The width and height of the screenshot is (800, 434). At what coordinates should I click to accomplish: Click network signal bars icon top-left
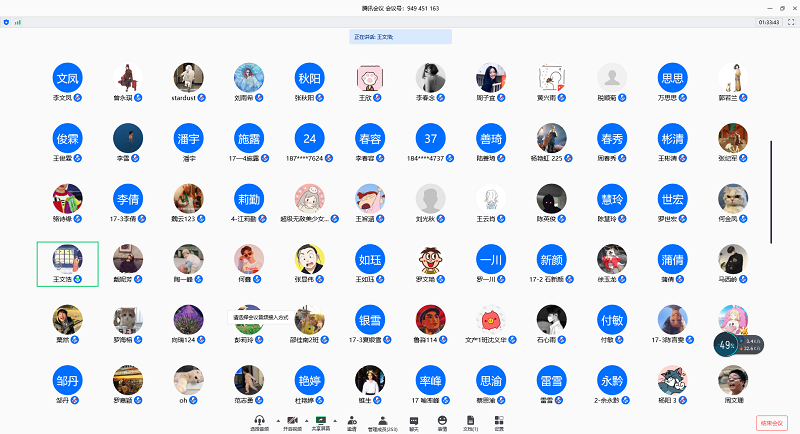pyautogui.click(x=17, y=21)
